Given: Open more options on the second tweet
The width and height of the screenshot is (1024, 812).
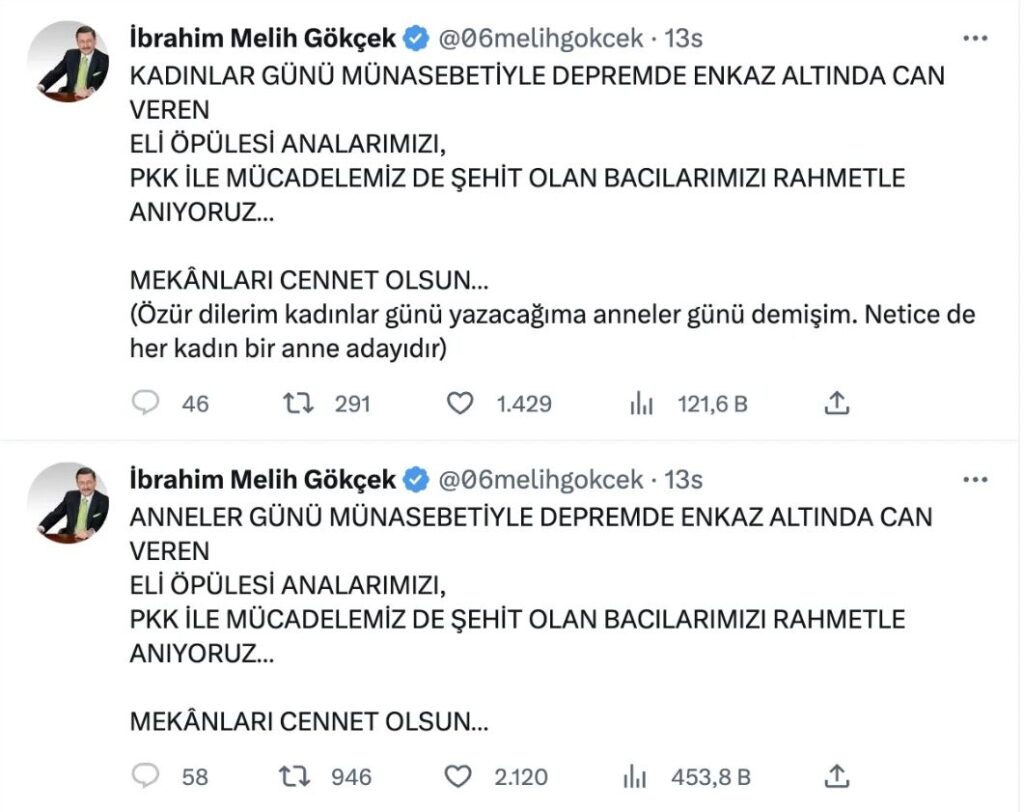Looking at the screenshot, I should click(x=975, y=480).
